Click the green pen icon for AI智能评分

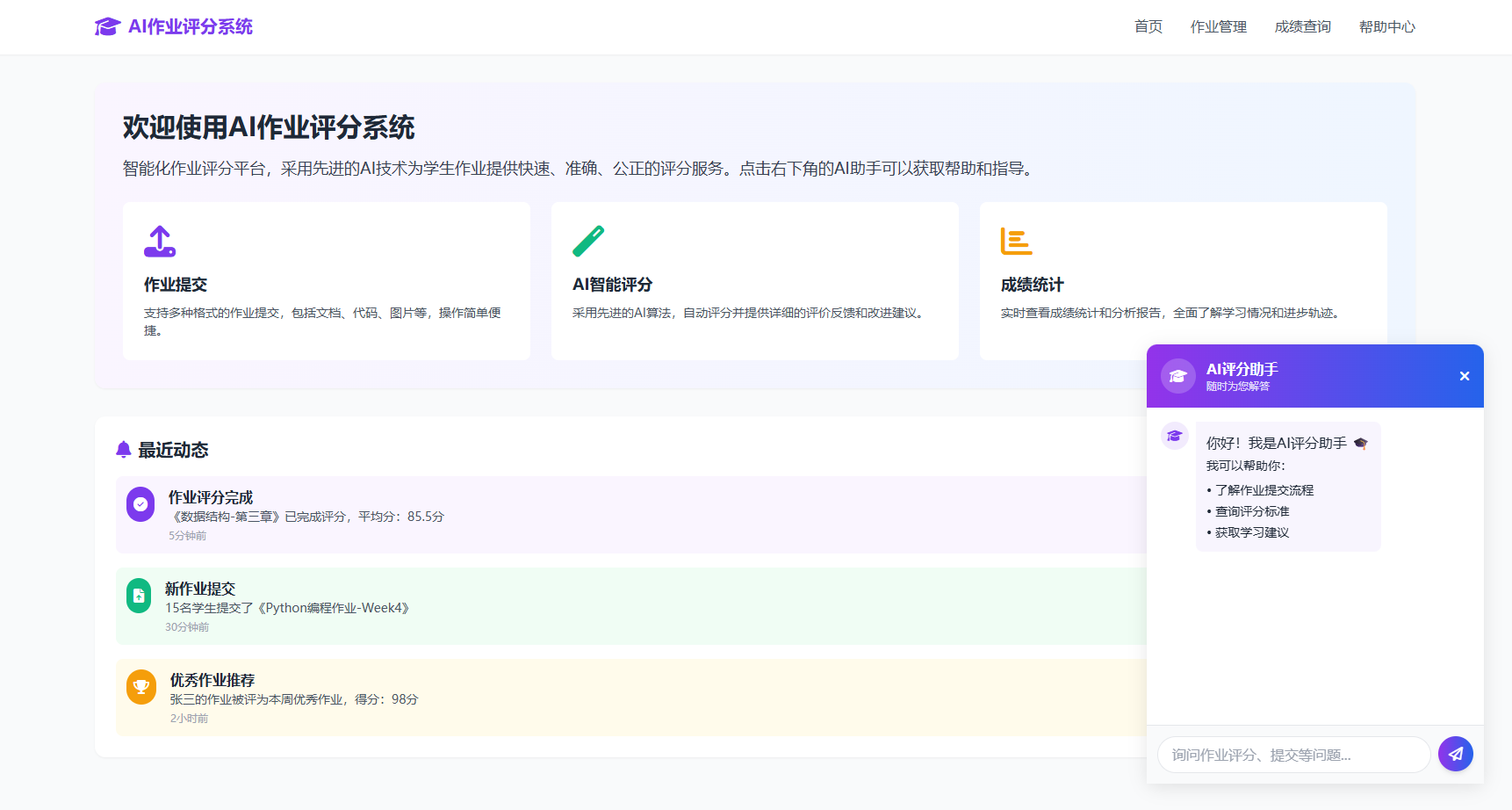click(588, 241)
